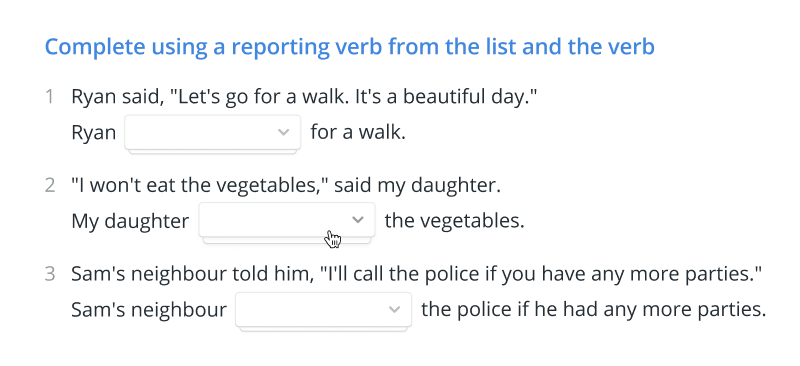Click the quoted sentence about calling the police
The height and width of the screenshot is (366, 800).
[540, 274]
